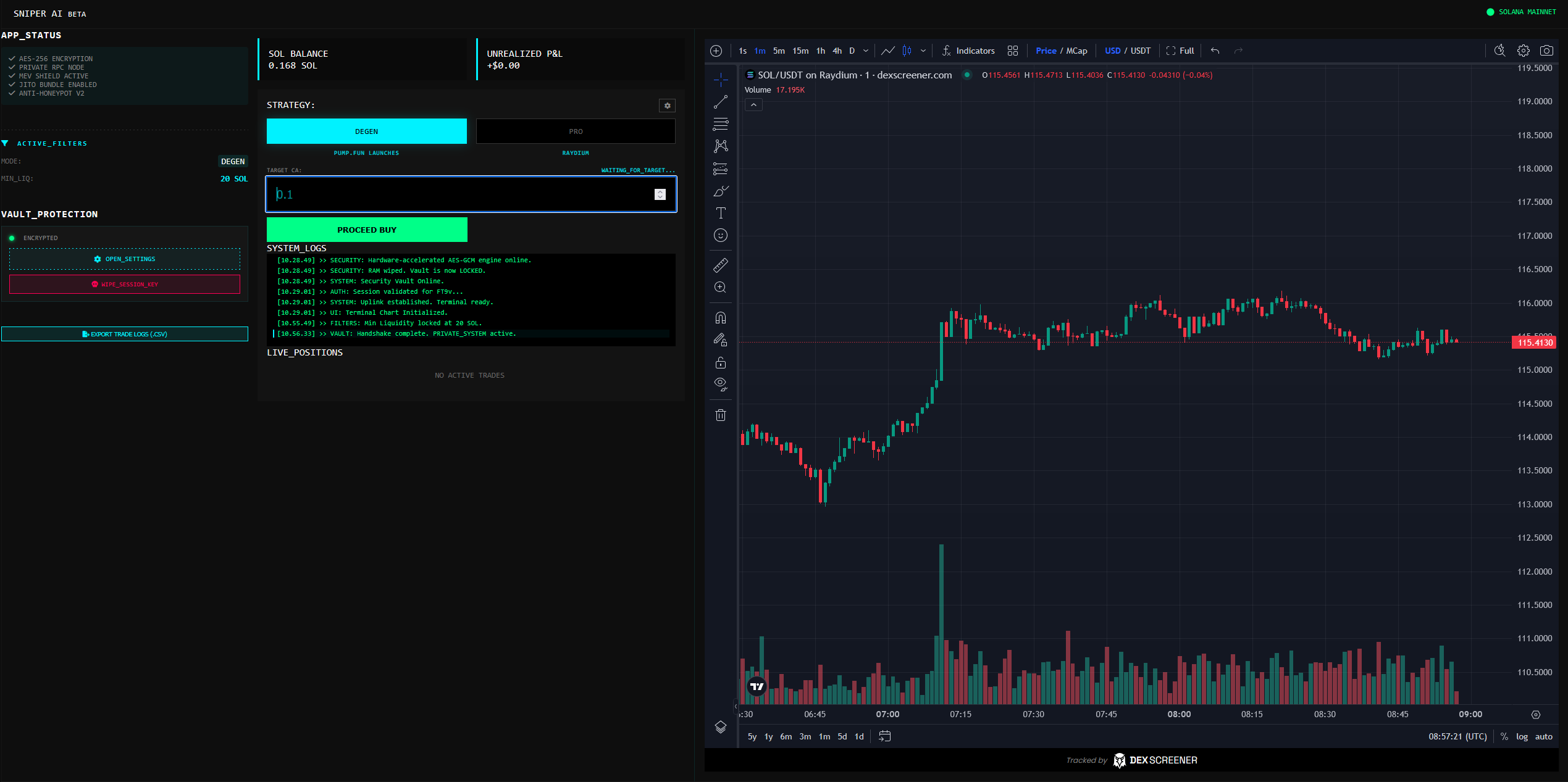Select the ruler measure tool

[x=720, y=265]
